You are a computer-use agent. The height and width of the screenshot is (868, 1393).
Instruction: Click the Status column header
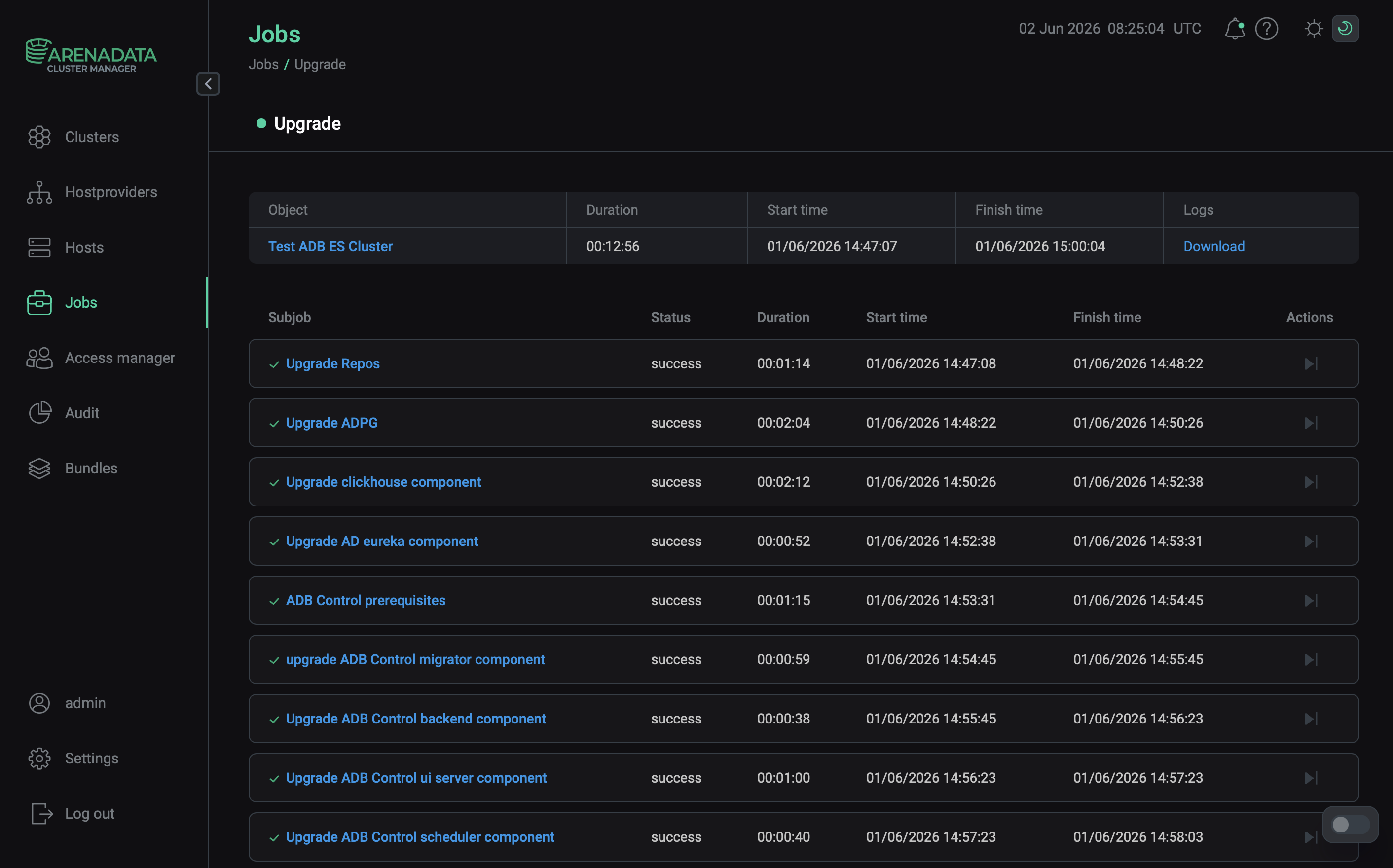[670, 317]
